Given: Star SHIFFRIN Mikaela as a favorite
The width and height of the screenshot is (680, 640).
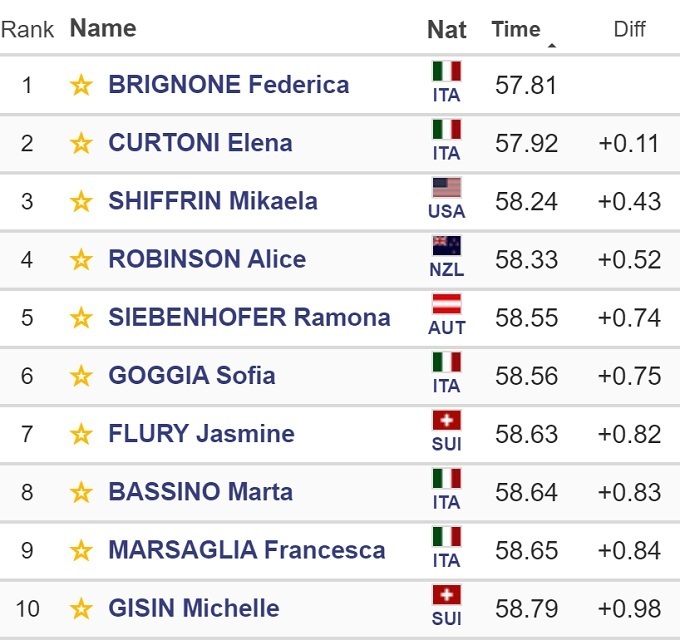Looking at the screenshot, I should pyautogui.click(x=81, y=201).
